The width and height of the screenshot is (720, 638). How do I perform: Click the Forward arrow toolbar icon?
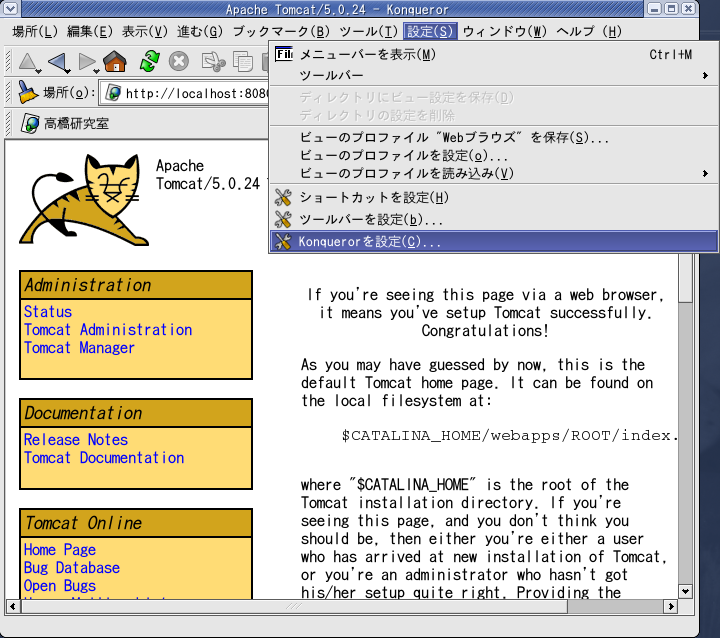pos(86,62)
